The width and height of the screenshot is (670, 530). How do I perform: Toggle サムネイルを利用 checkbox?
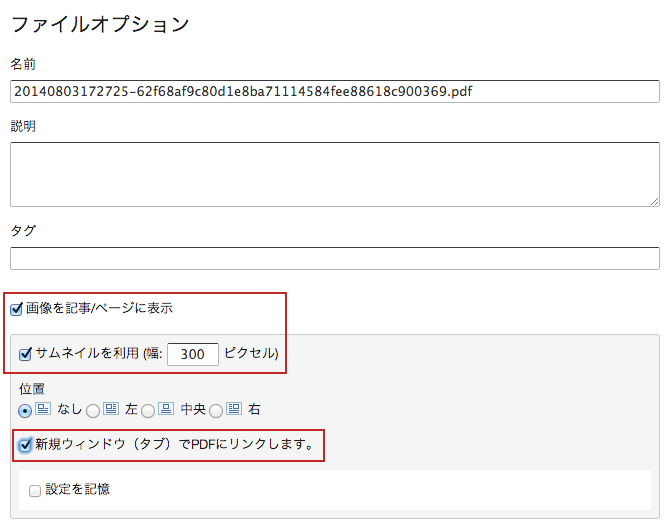(x=25, y=354)
